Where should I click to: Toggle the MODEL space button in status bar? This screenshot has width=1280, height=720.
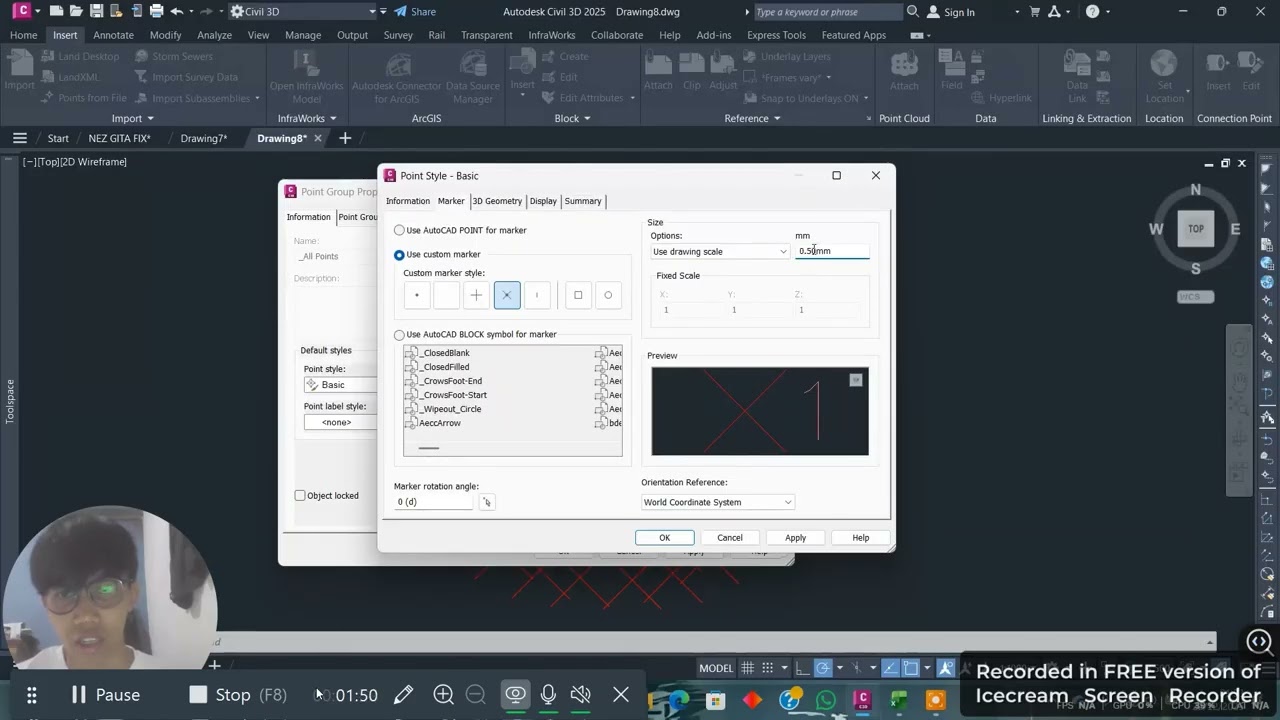[716, 668]
